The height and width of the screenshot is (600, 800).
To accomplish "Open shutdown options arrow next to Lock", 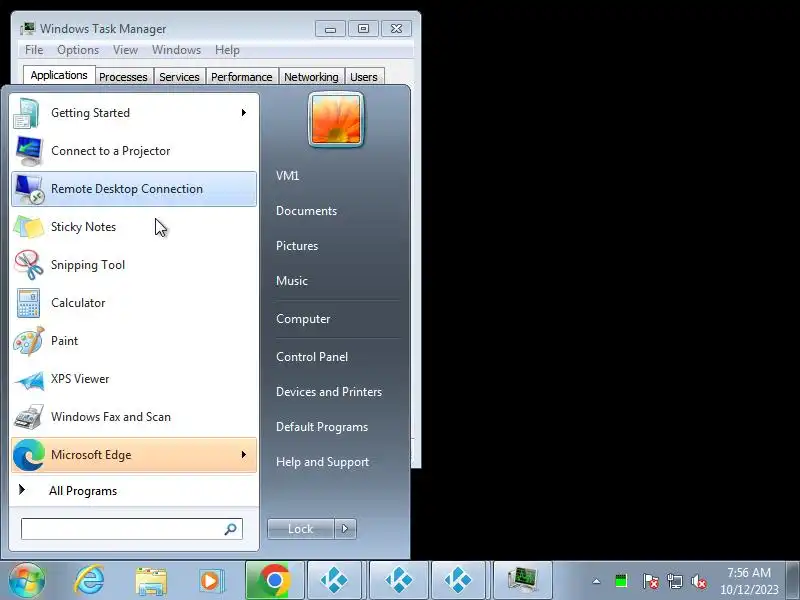I will pyautogui.click(x=345, y=529).
